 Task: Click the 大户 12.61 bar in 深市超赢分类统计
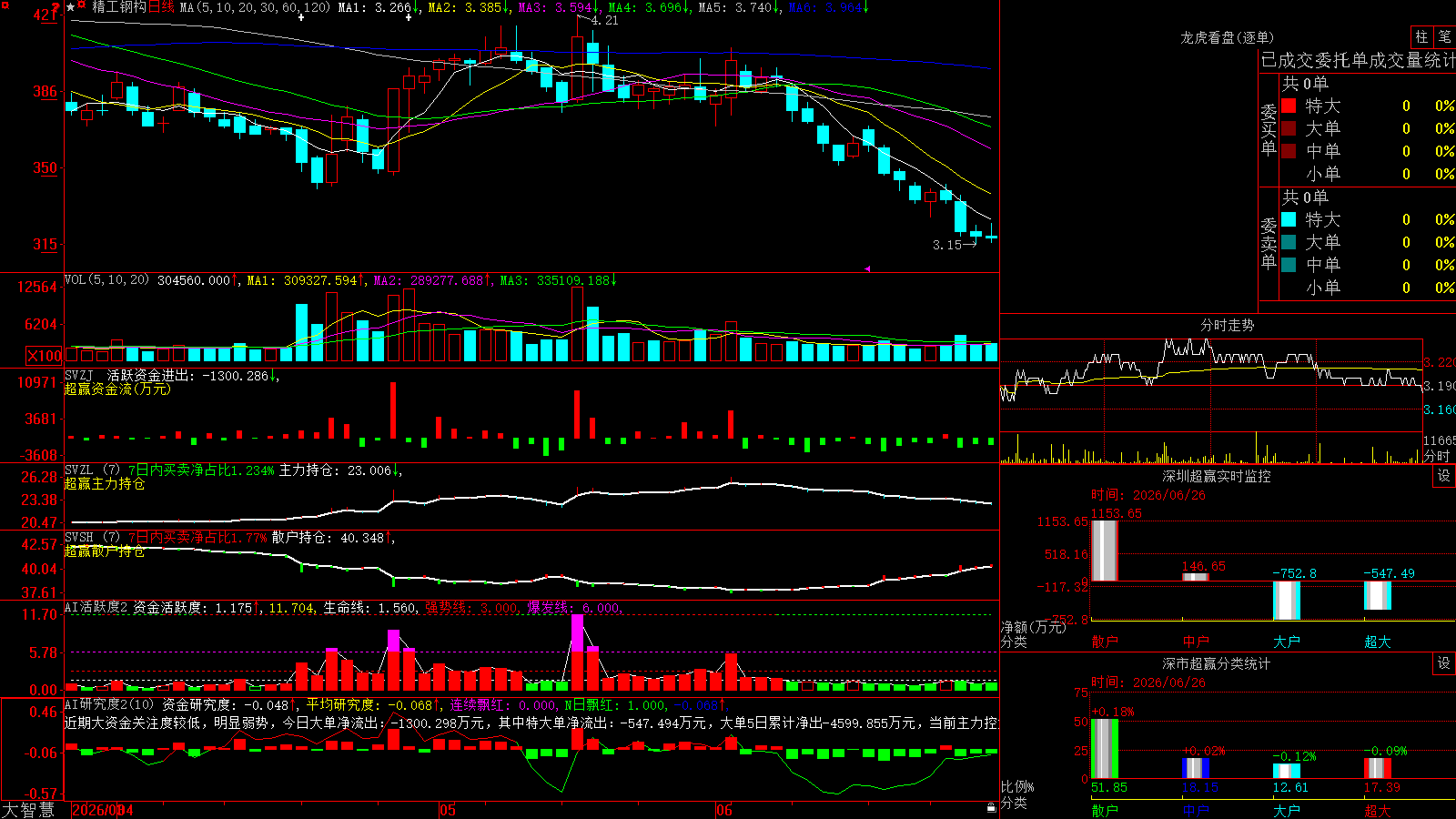point(1287,772)
